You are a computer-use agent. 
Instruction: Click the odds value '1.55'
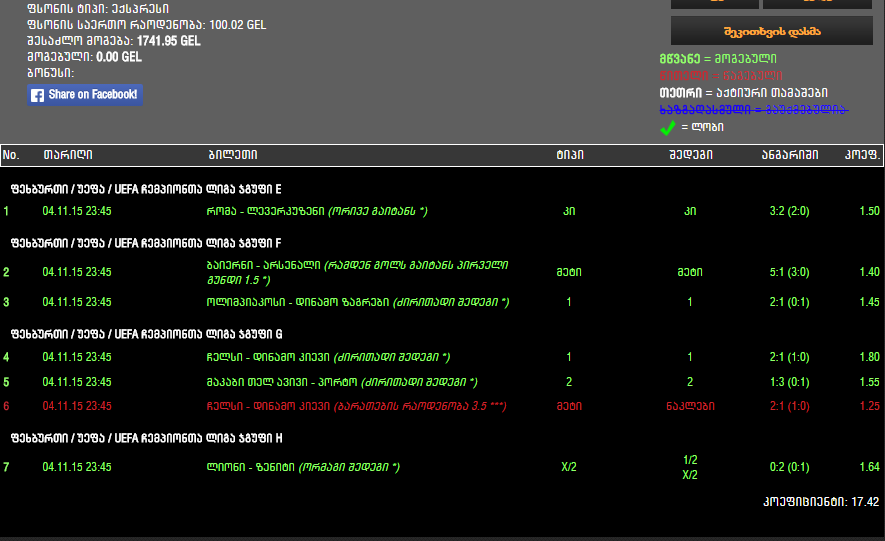pos(869,382)
